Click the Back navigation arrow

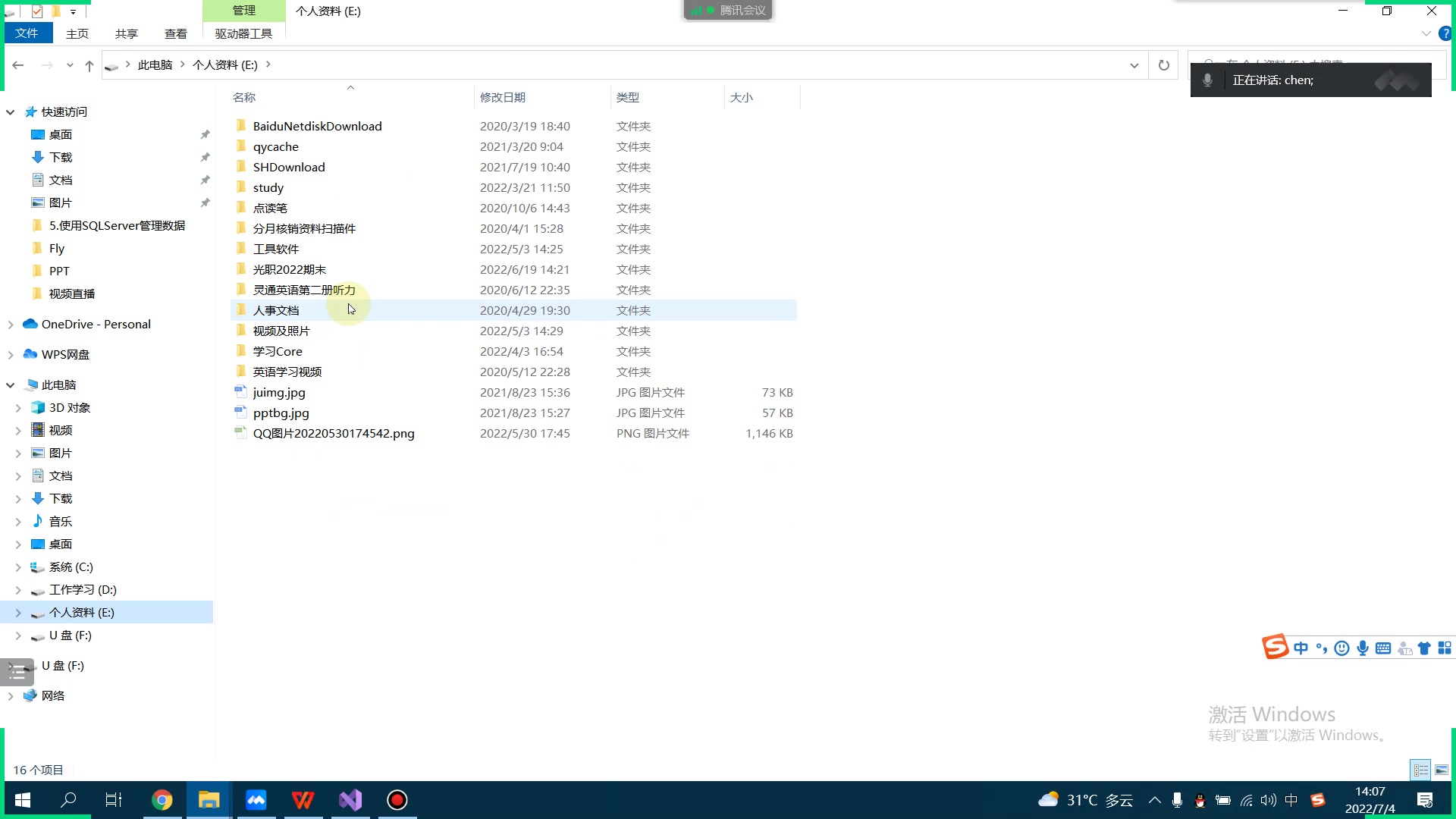[x=18, y=66]
